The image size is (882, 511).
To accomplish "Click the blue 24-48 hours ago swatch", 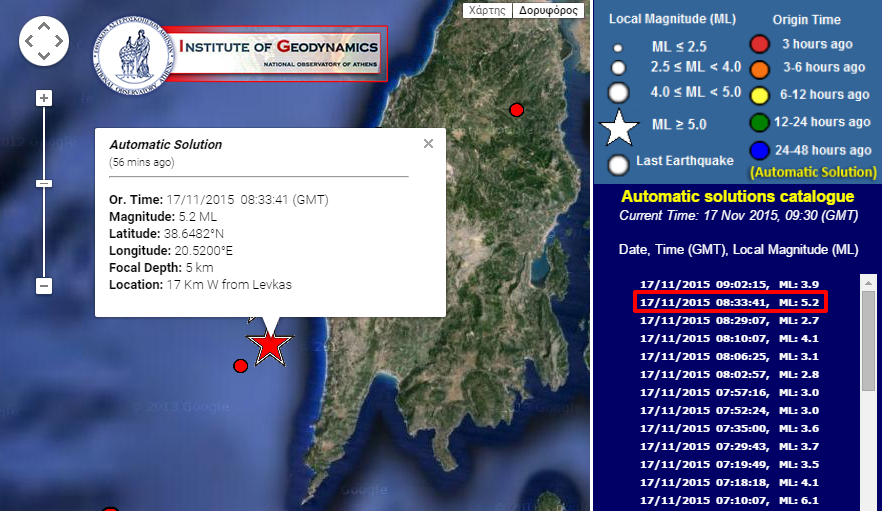I will pos(760,152).
